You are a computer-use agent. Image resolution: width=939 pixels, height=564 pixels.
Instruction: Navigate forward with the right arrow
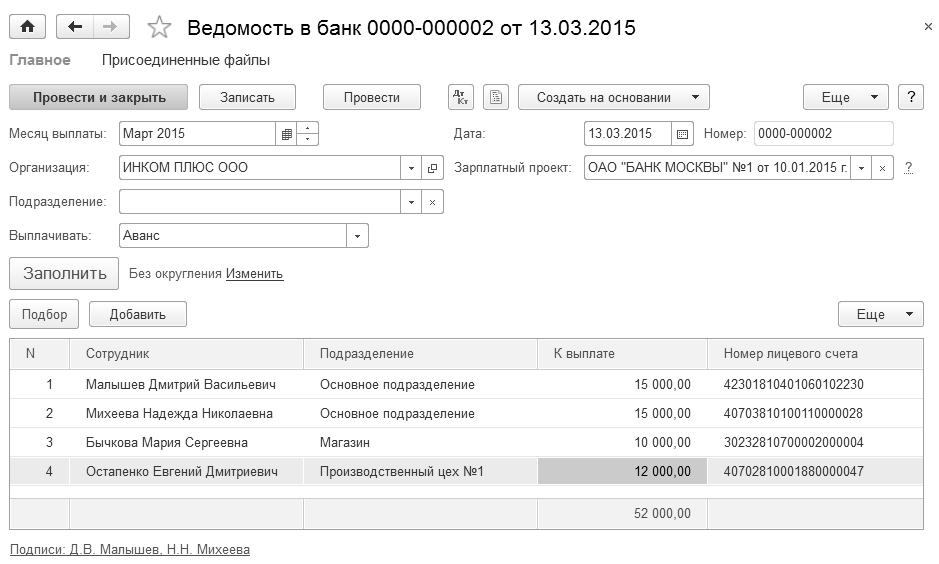[110, 27]
